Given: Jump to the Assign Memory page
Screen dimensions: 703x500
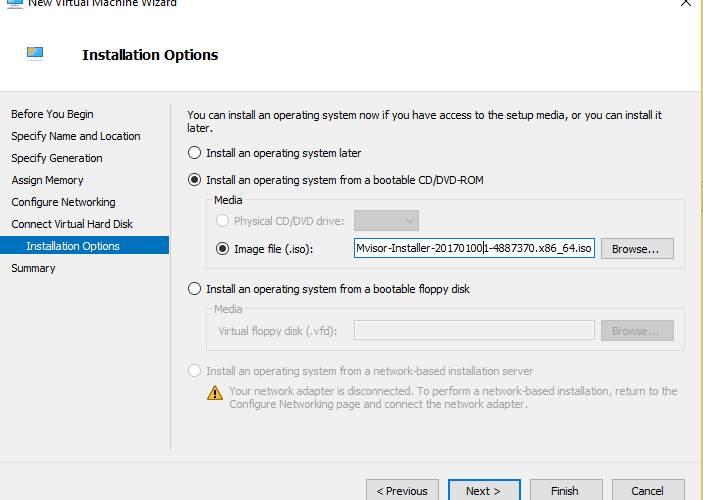Looking at the screenshot, I should click(48, 180).
